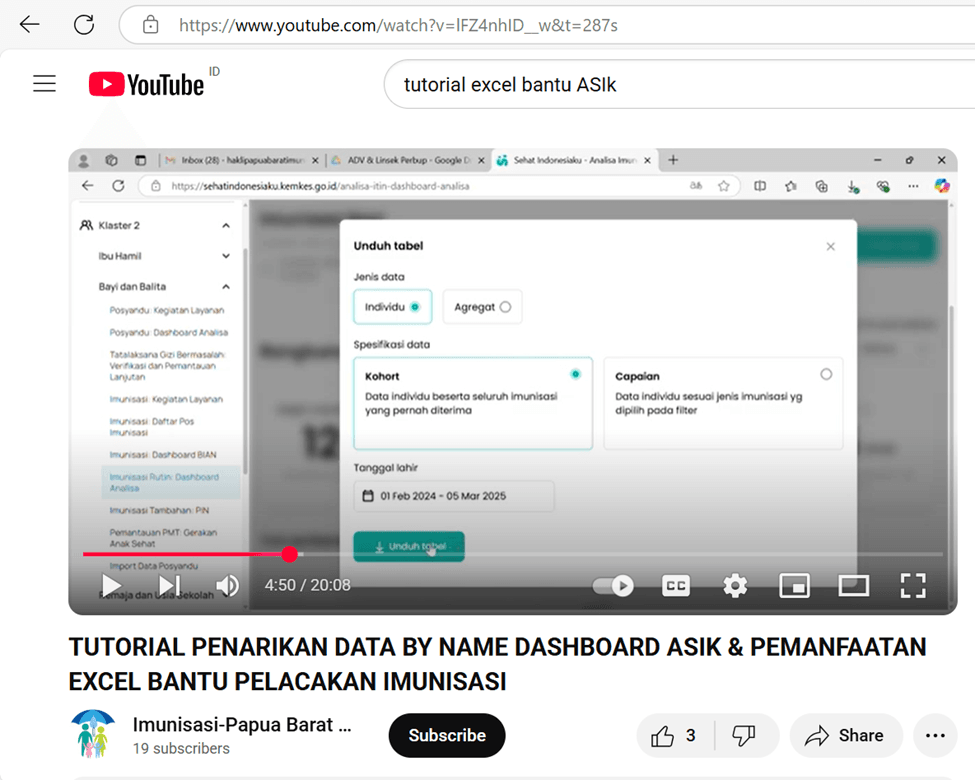Viewport: 975px width, 780px height.
Task: Open more actions three-dot menu
Action: (935, 736)
